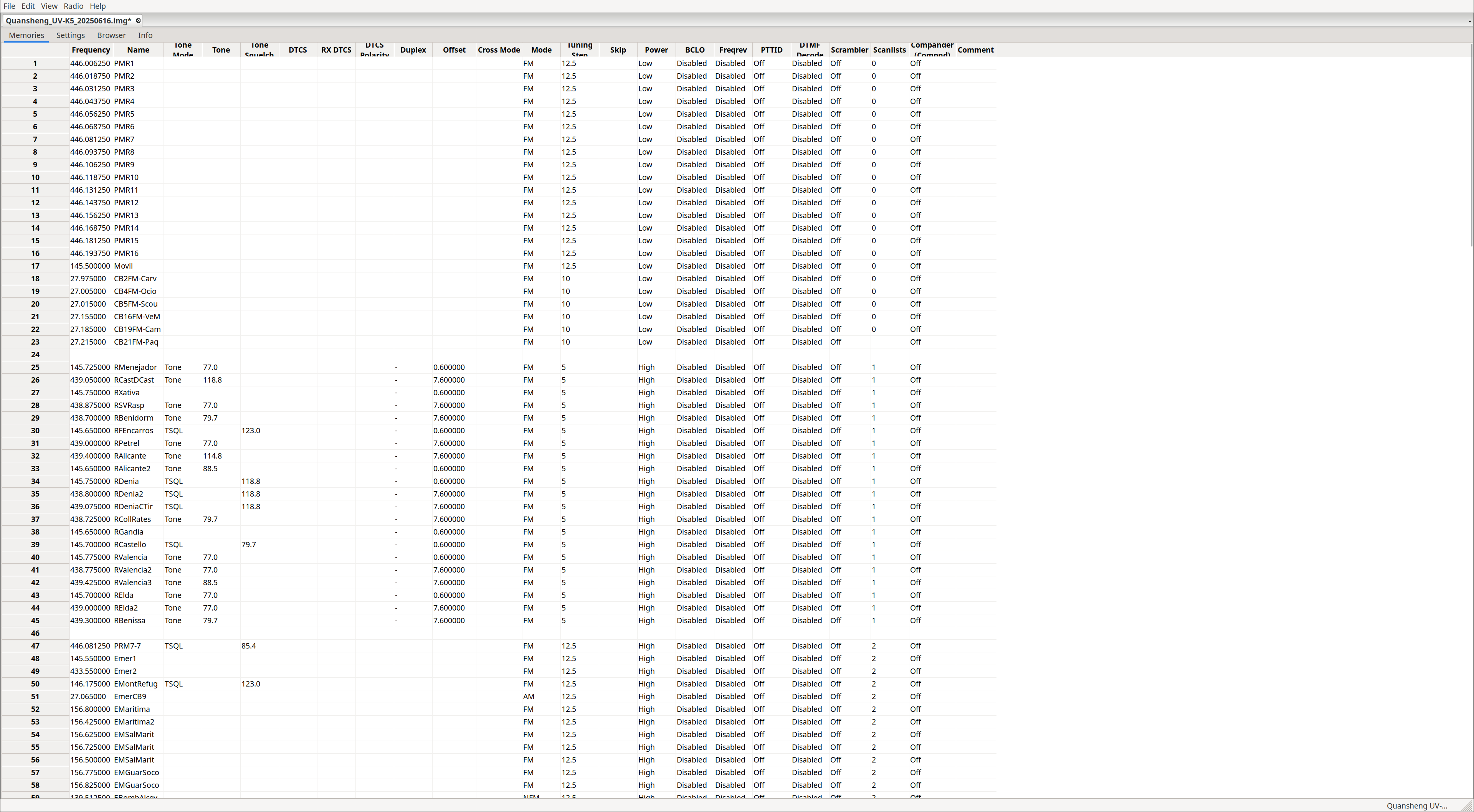This screenshot has width=1474, height=812.
Task: Open the Help menu
Action: [x=98, y=6]
